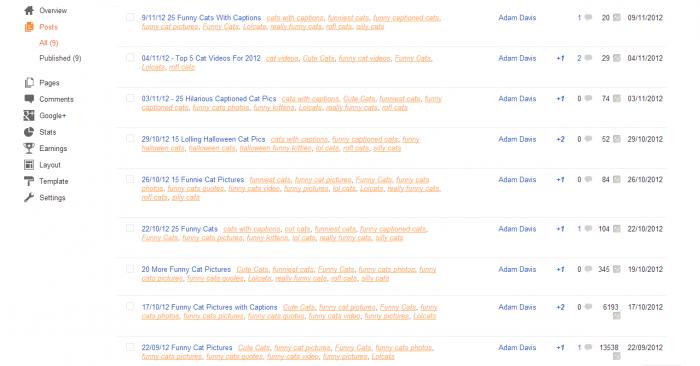Click comment bubble of 22/10/12 25 Funny Cats
This screenshot has width=700, height=366.
[588, 229]
